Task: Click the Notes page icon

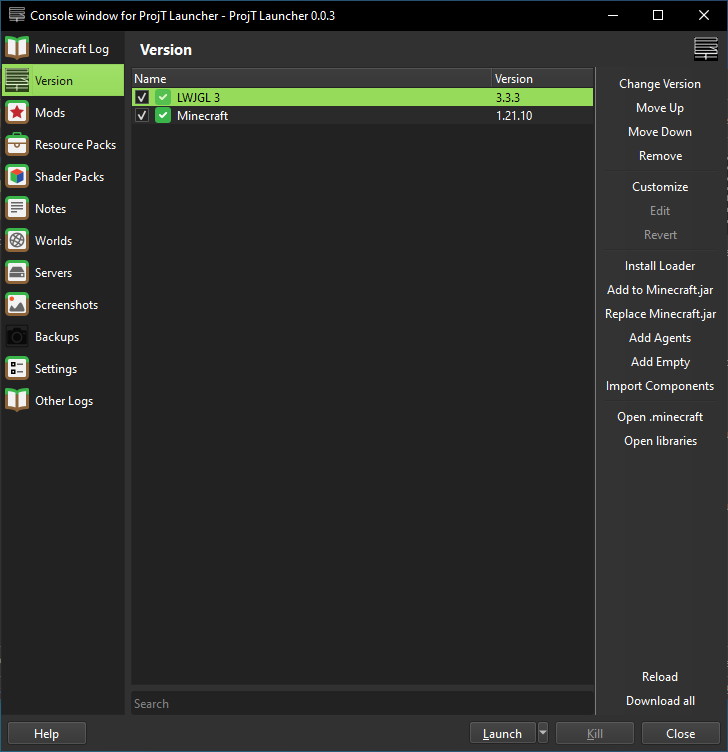Action: coord(17,209)
